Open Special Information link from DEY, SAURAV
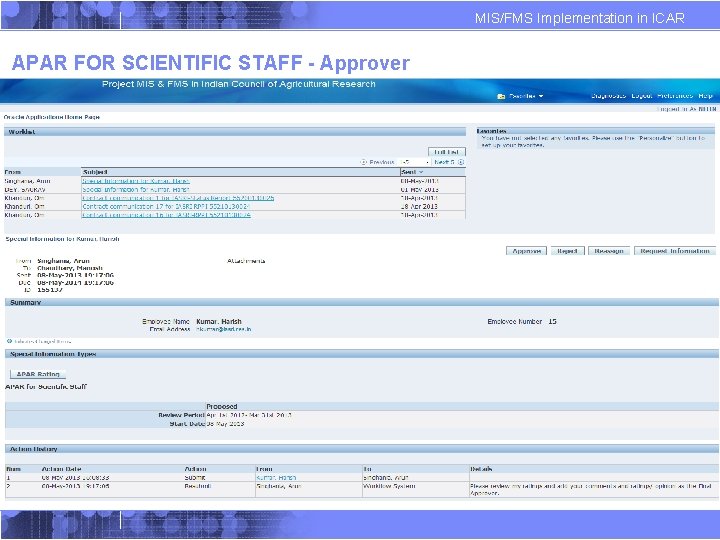This screenshot has height=540, width=720. (136, 189)
